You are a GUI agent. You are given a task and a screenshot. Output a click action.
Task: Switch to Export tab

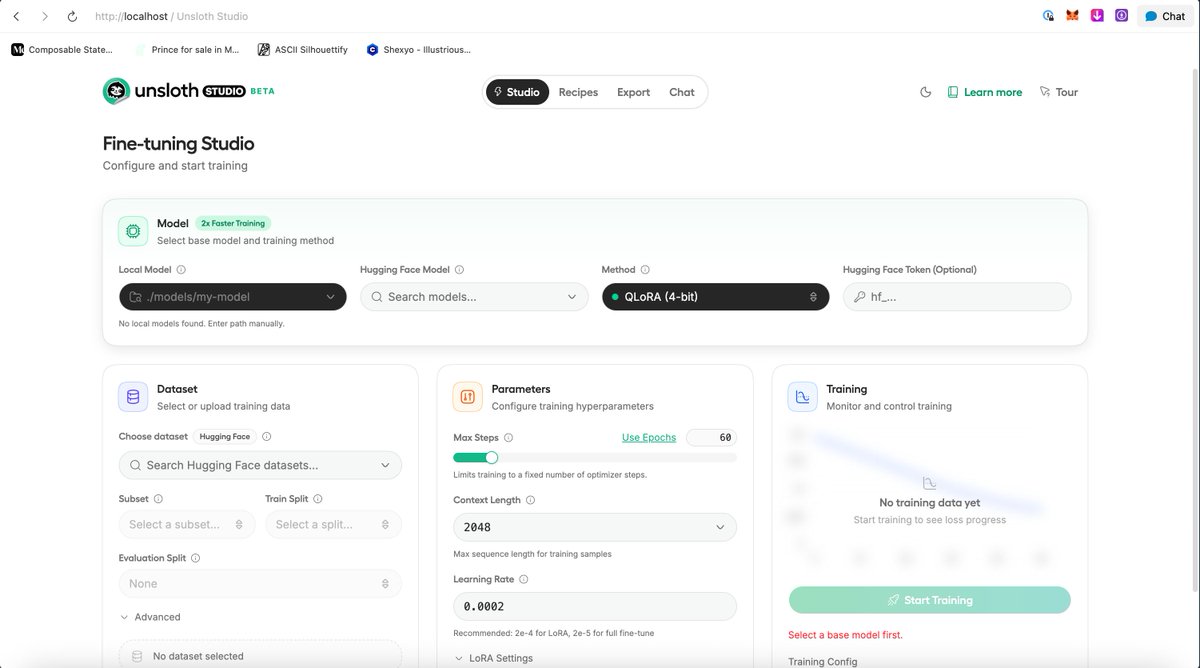click(x=633, y=92)
